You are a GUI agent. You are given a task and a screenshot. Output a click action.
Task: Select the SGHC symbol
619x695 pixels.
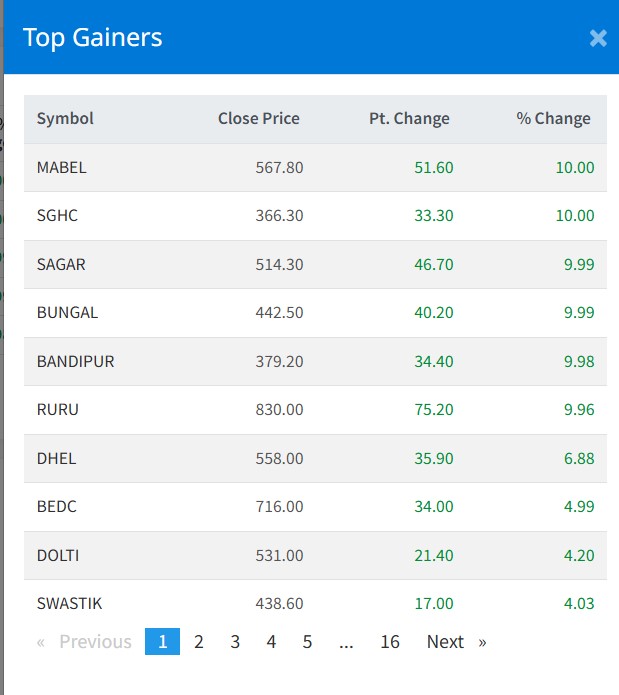(58, 216)
